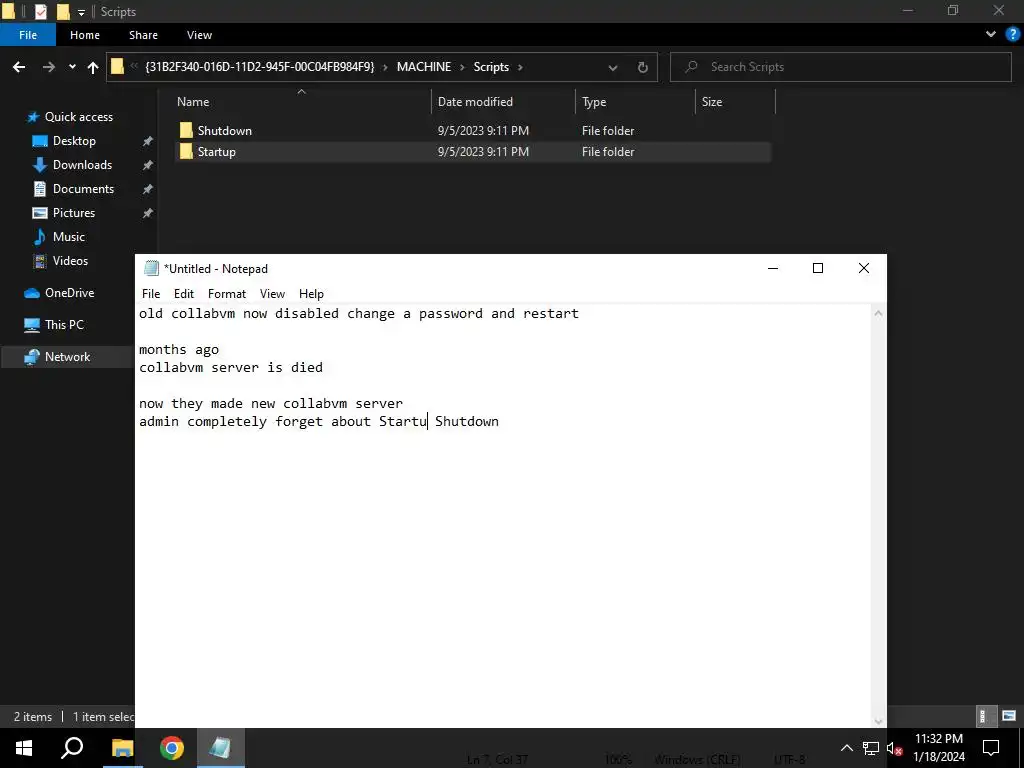Open the Share ribbon tab
The width and height of the screenshot is (1024, 768).
coord(143,35)
